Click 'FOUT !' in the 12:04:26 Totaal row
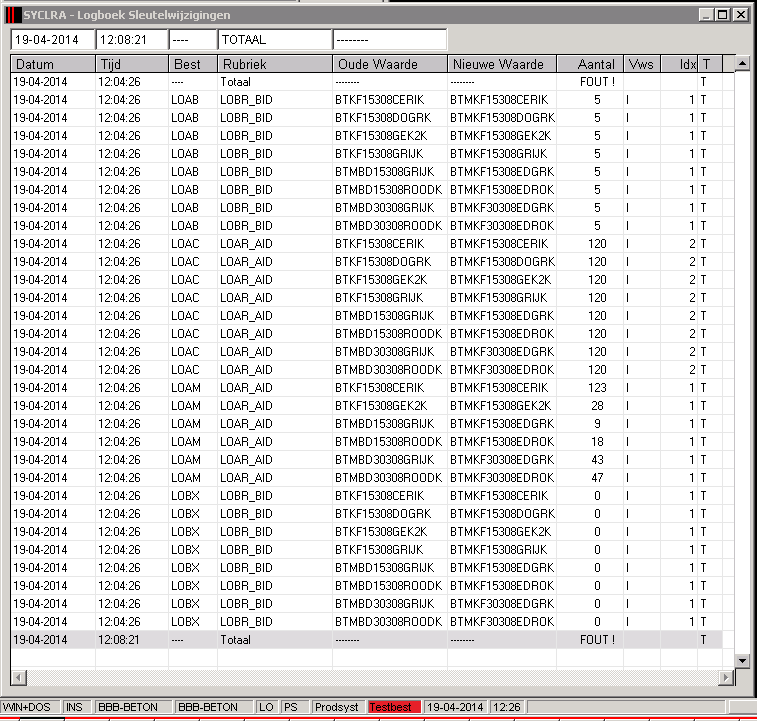This screenshot has width=757, height=721. [x=597, y=82]
